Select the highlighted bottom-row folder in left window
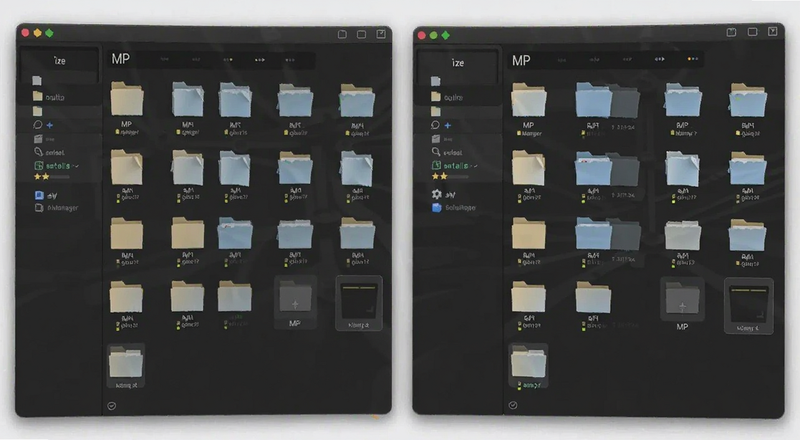 pyautogui.click(x=126, y=365)
